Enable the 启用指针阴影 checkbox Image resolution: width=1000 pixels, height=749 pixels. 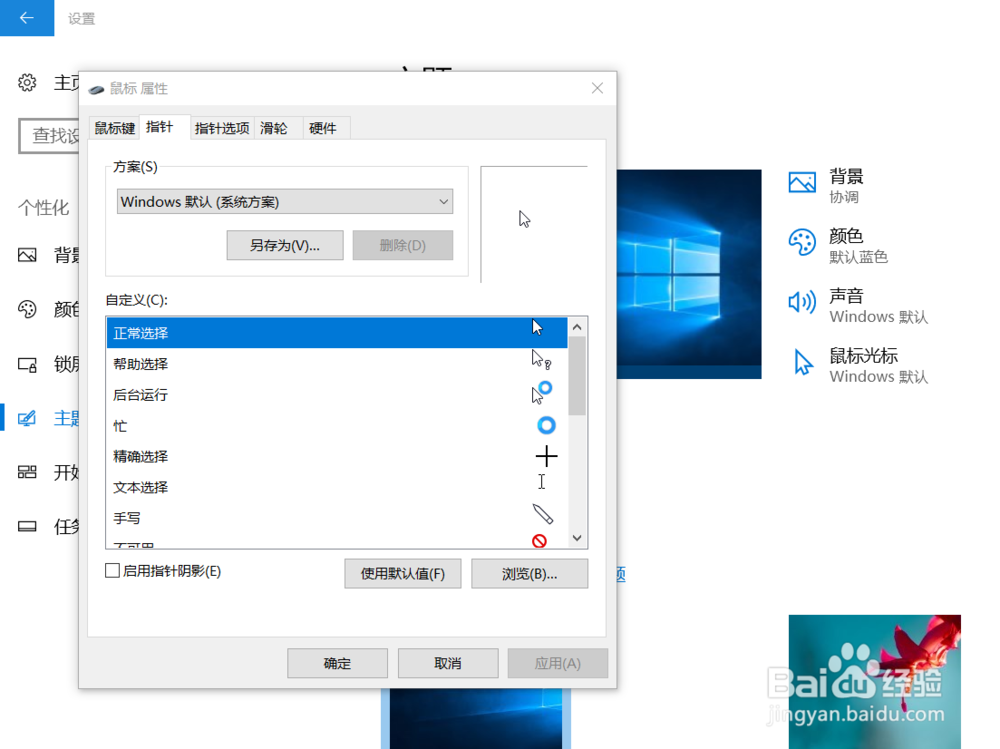[x=112, y=570]
